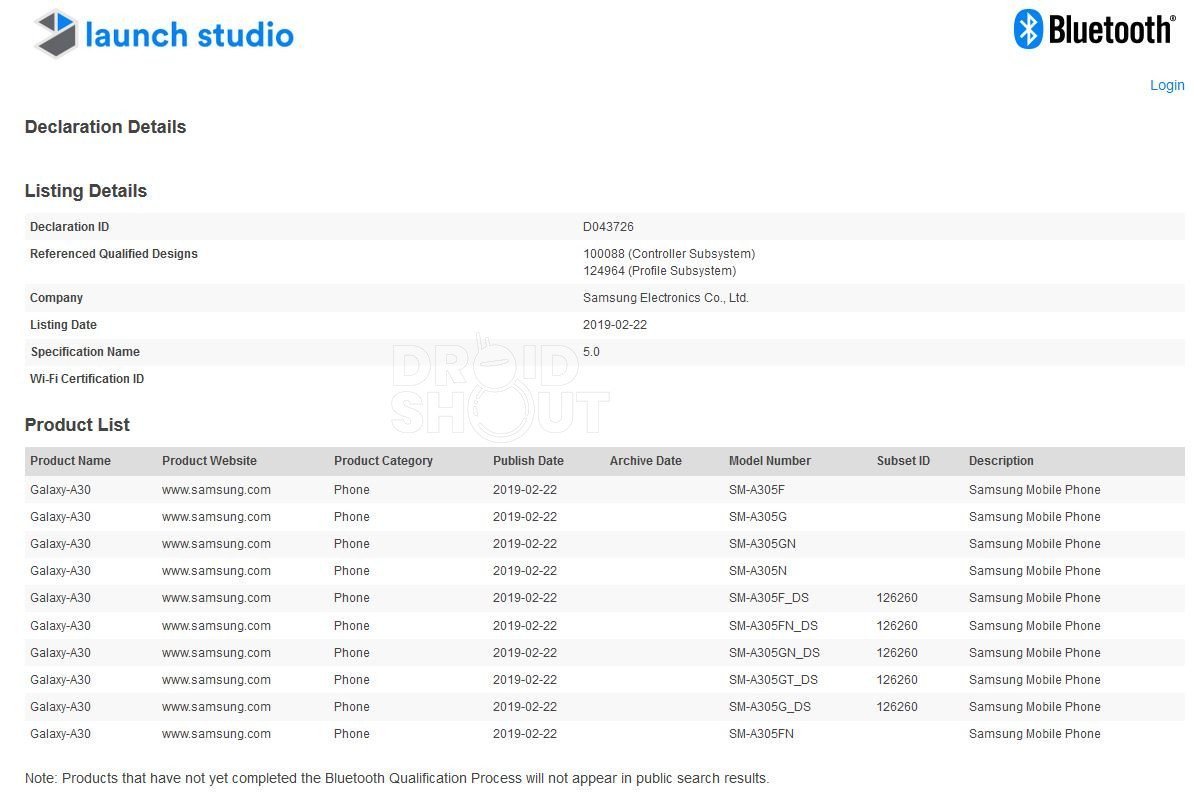The width and height of the screenshot is (1198, 799).
Task: Click the Wi-Fi Certification ID label
Action: (87, 379)
